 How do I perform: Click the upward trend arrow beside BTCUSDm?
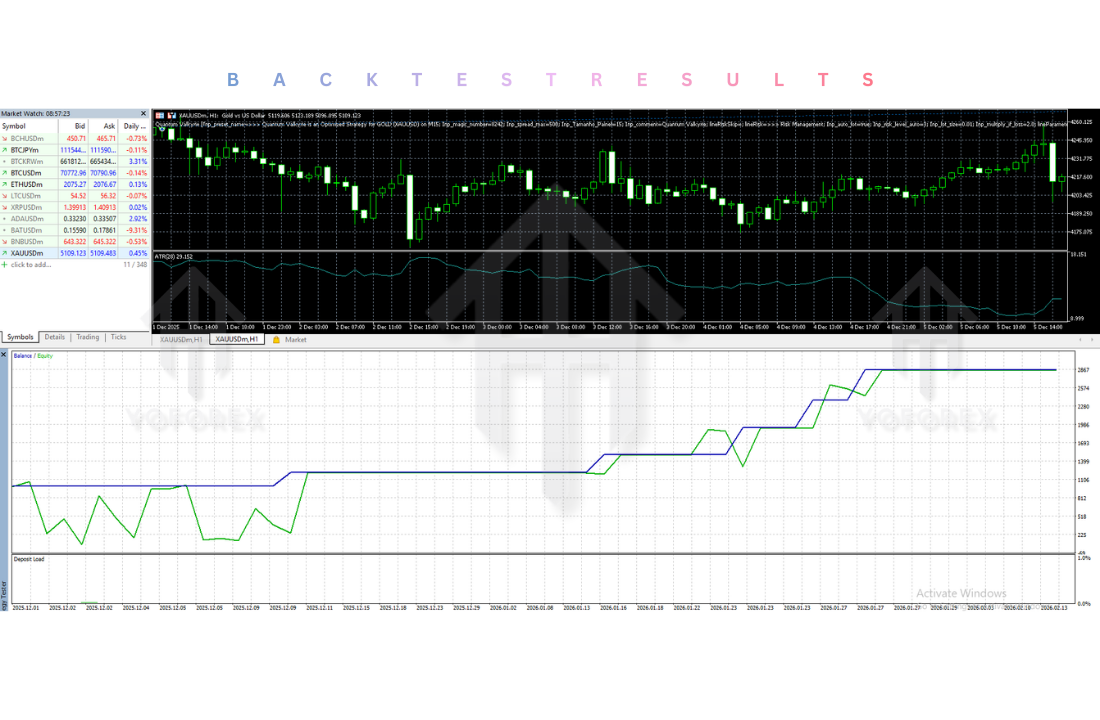[6, 172]
